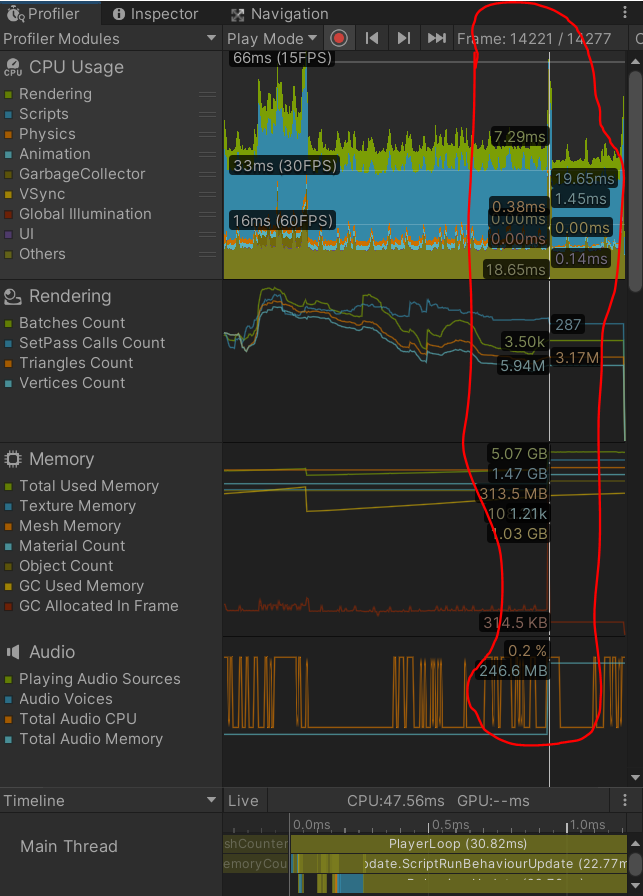Open the Profiler Modules dropdown

pyautogui.click(x=110, y=39)
